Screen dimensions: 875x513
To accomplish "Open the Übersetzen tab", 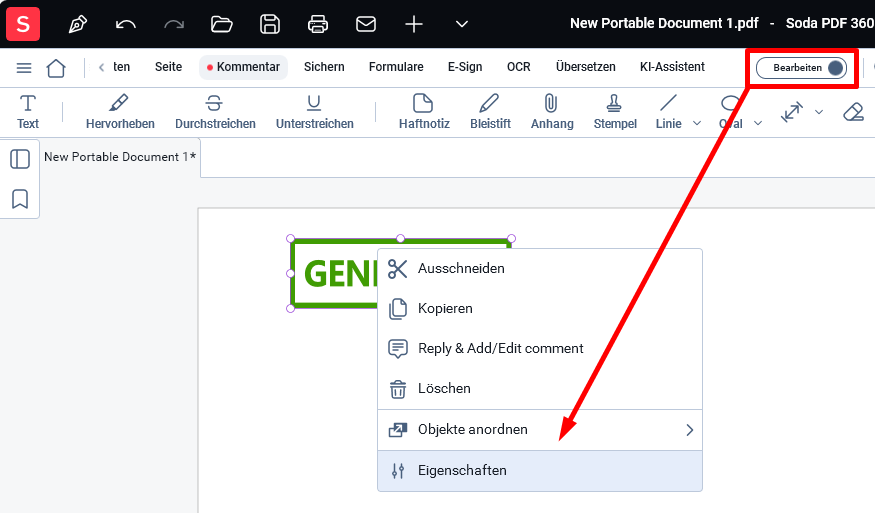I will click(x=585, y=67).
